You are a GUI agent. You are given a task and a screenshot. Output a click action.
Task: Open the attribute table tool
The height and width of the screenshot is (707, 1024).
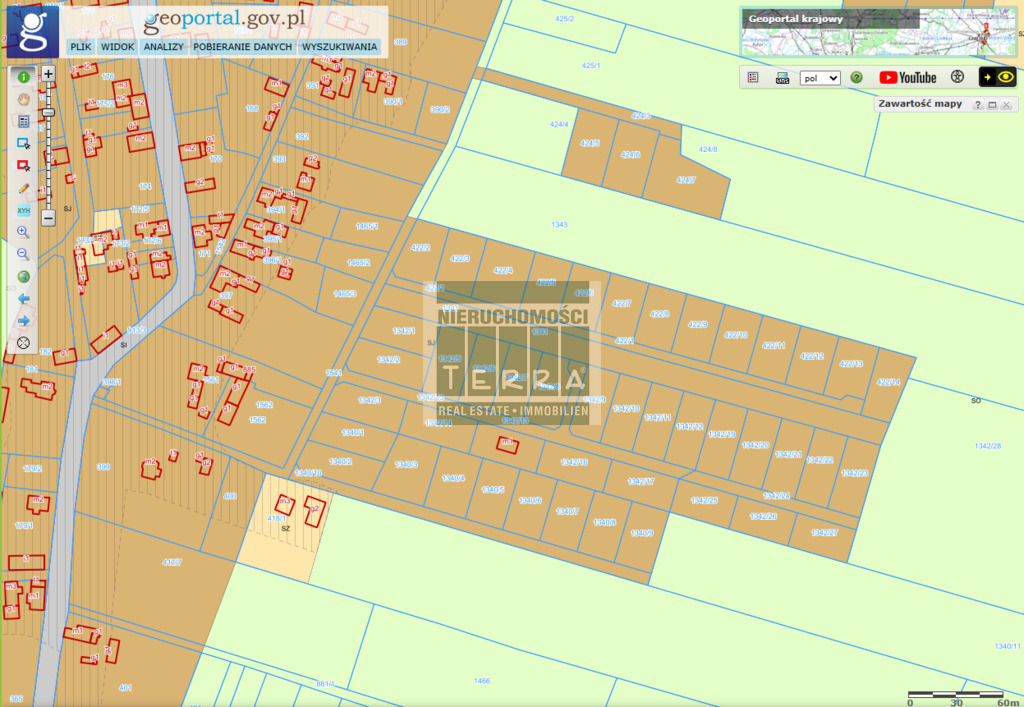tap(24, 121)
